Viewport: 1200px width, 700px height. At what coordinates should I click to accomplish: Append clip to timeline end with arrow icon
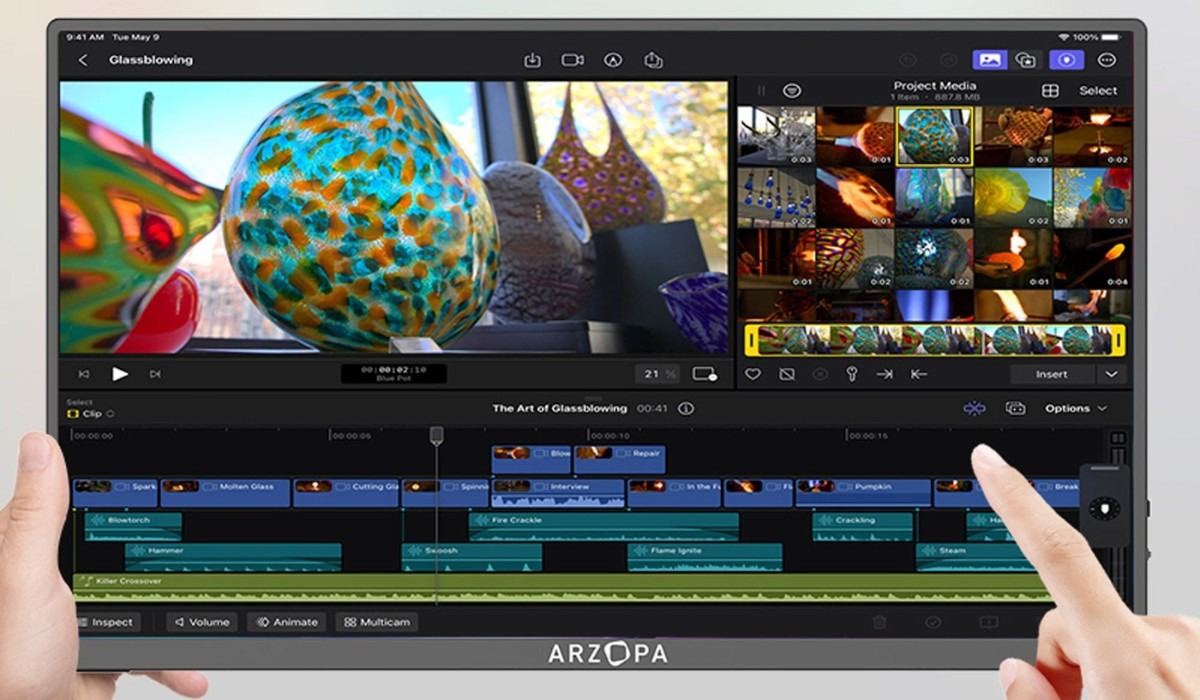pyautogui.click(x=883, y=374)
